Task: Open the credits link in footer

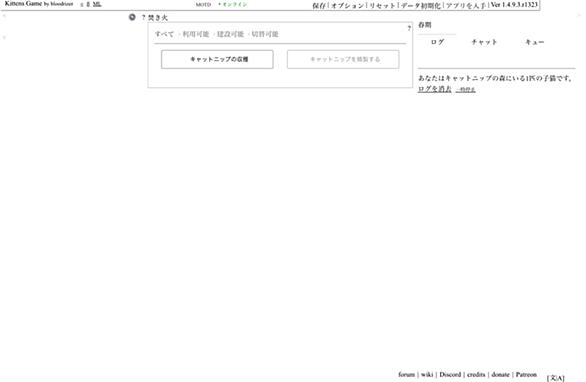Action: [476, 374]
